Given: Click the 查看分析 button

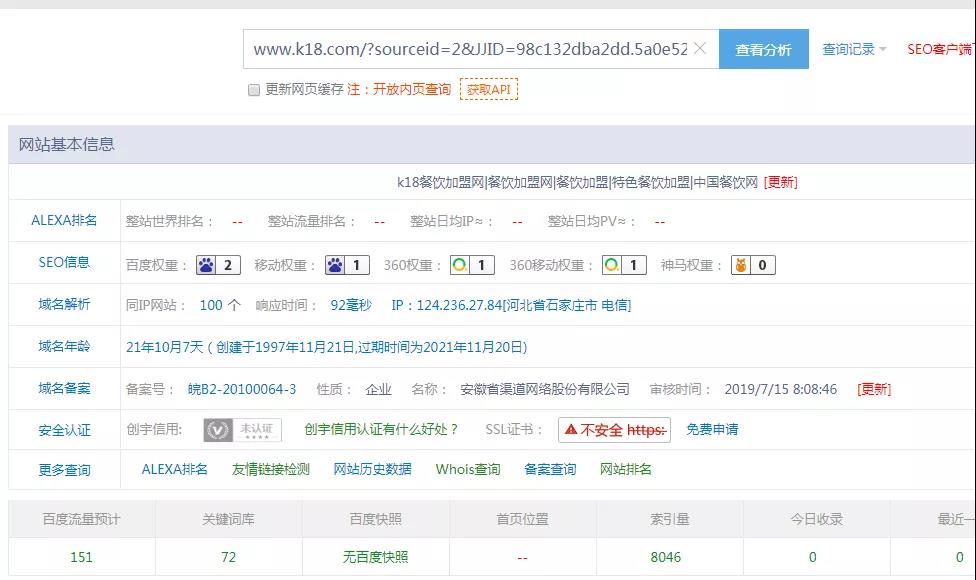Looking at the screenshot, I should click(764, 48).
